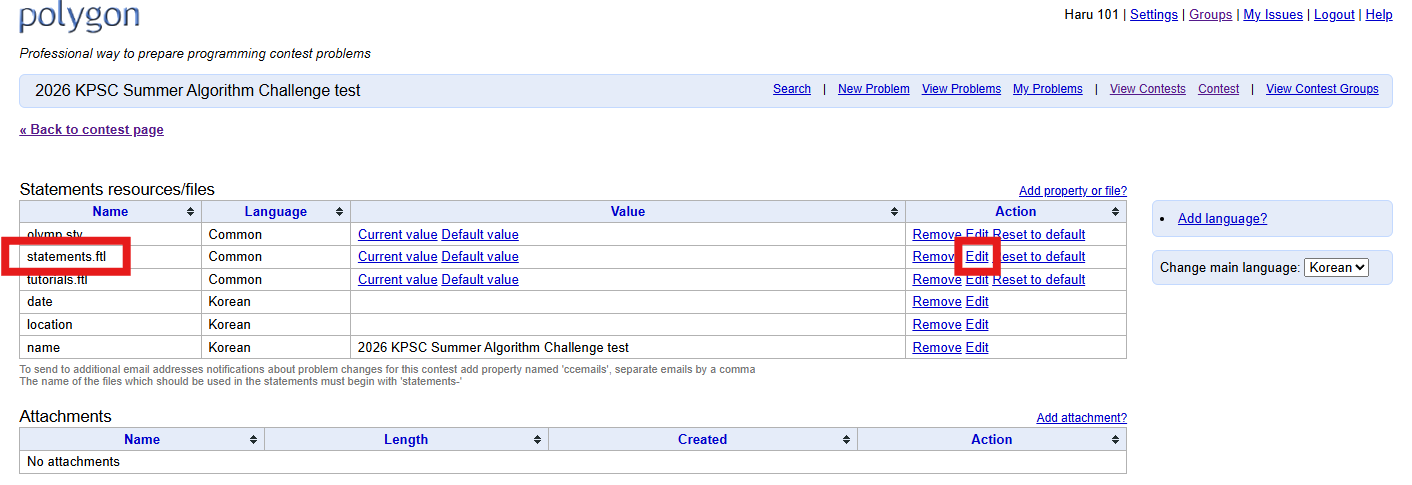Open Help link
Image resolution: width=1412 pixels, height=485 pixels.
[1379, 15]
